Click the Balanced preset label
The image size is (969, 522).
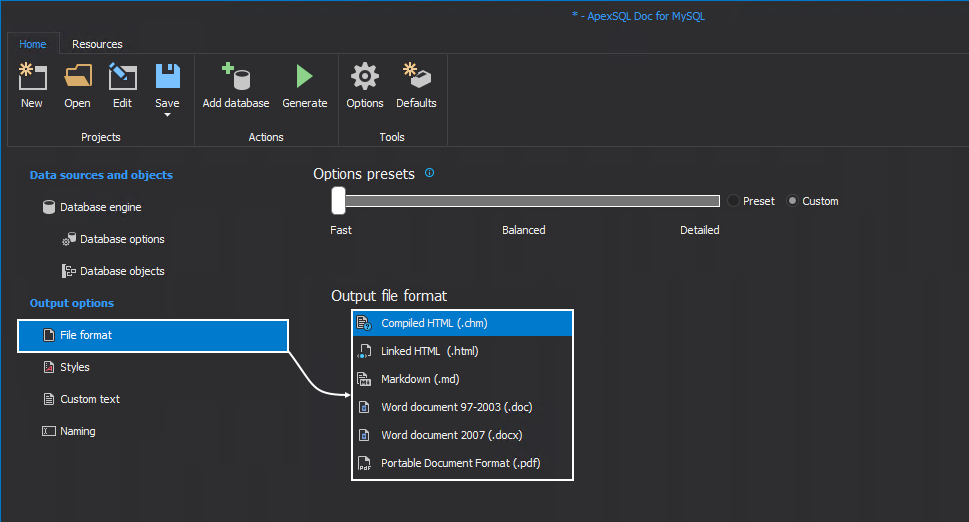[x=523, y=230]
